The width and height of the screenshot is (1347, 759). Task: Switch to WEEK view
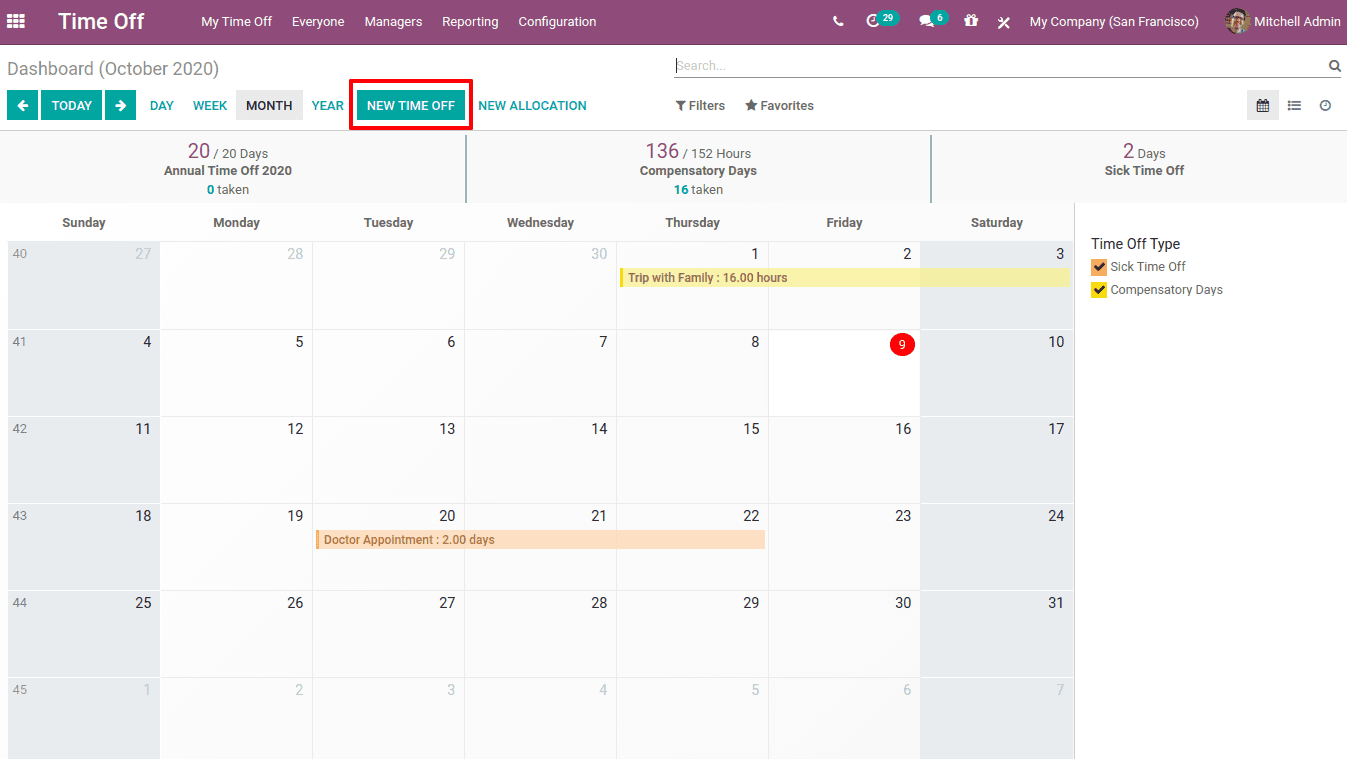pyautogui.click(x=210, y=105)
